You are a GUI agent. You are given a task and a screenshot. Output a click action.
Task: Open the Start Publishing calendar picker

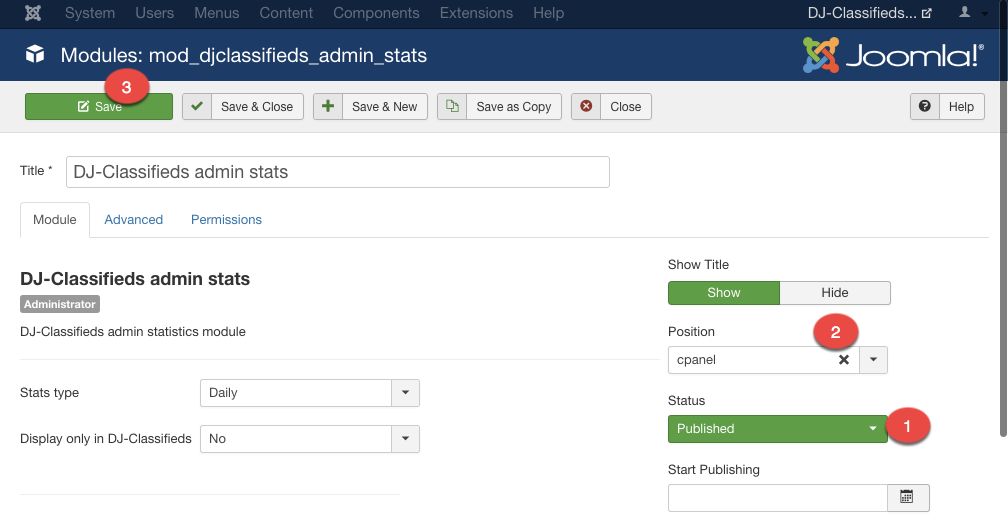pyautogui.click(x=908, y=498)
